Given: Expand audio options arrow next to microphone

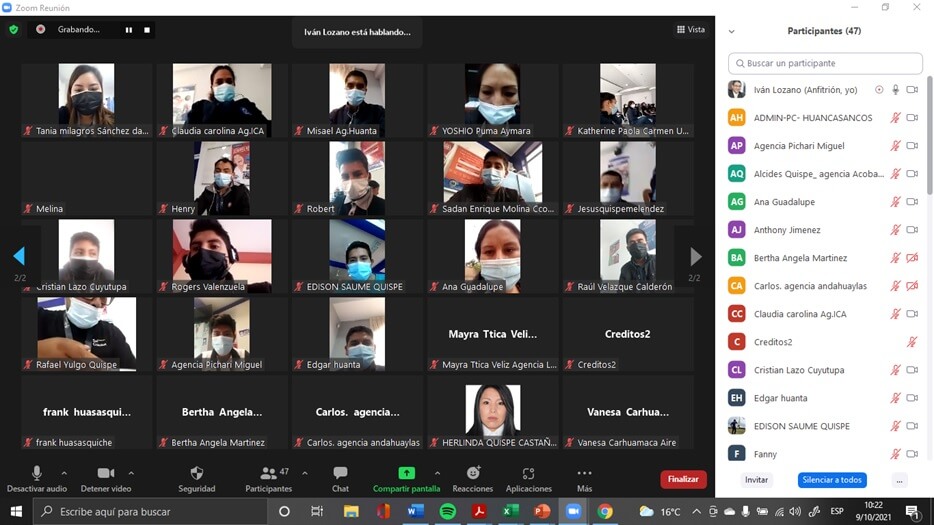Looking at the screenshot, I should (x=64, y=473).
